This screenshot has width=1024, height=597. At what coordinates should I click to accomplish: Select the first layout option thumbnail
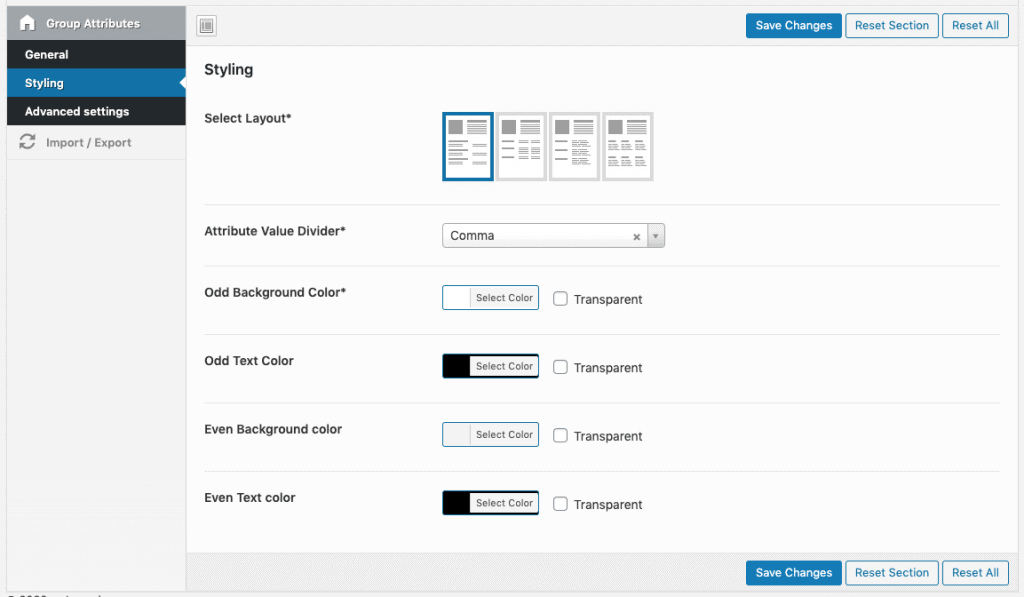pos(467,146)
